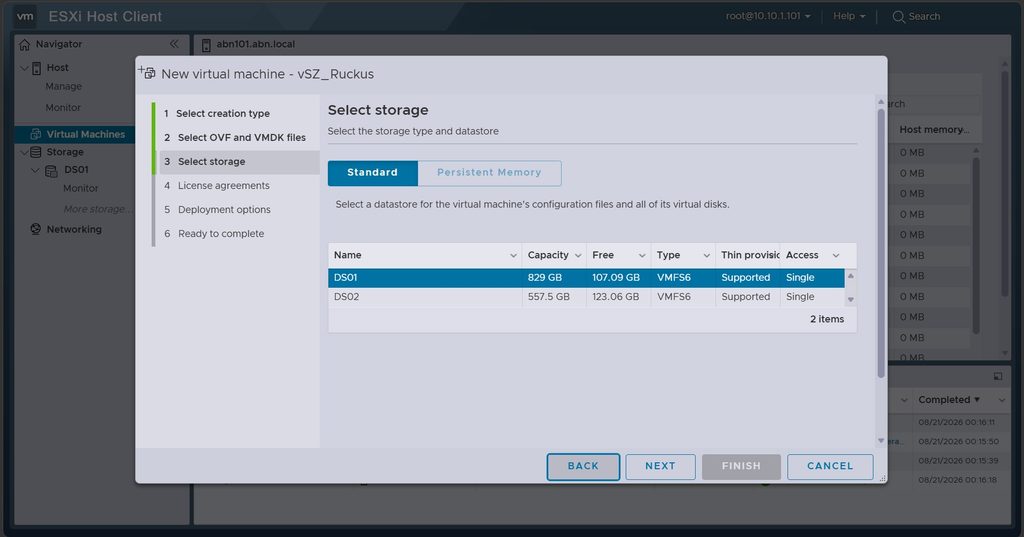The height and width of the screenshot is (537, 1024).
Task: Select the DS01 datastore row
Action: click(x=586, y=278)
